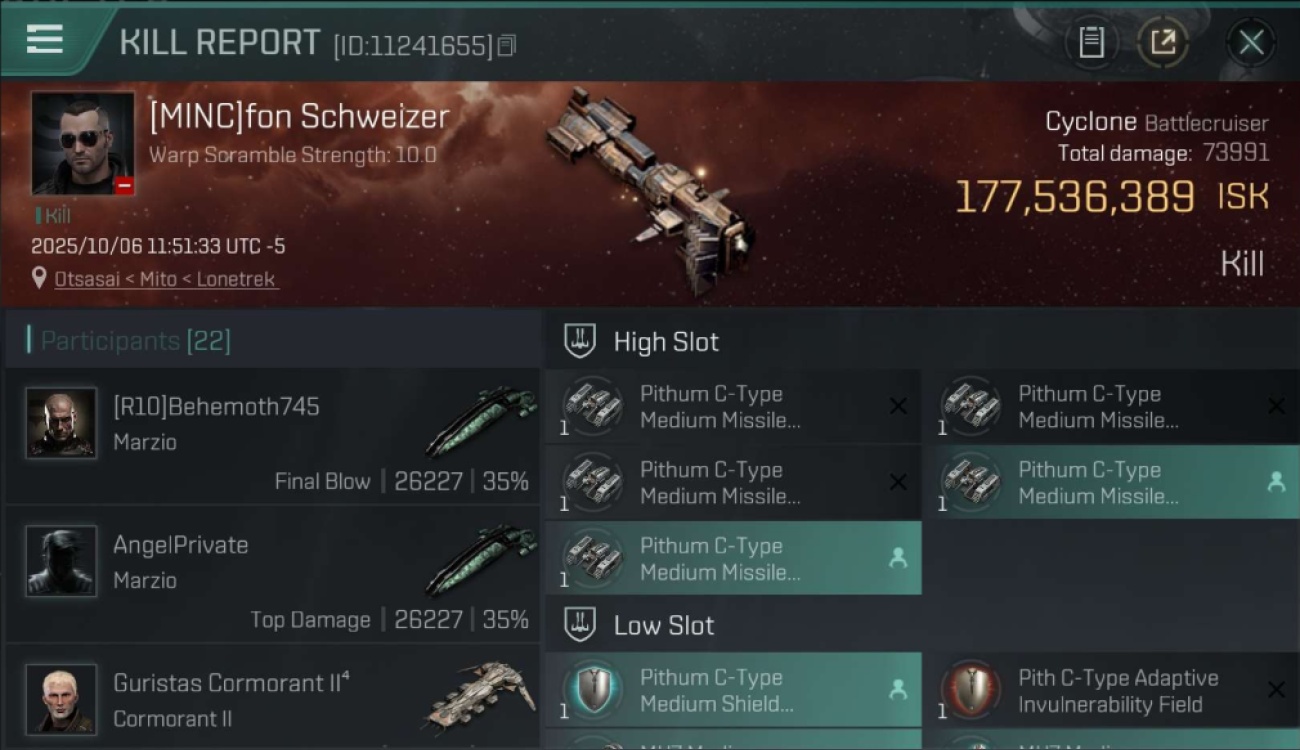Screen dimensions: 1300x750
Task: View AngelPrivate's portrait
Action: pos(61,561)
